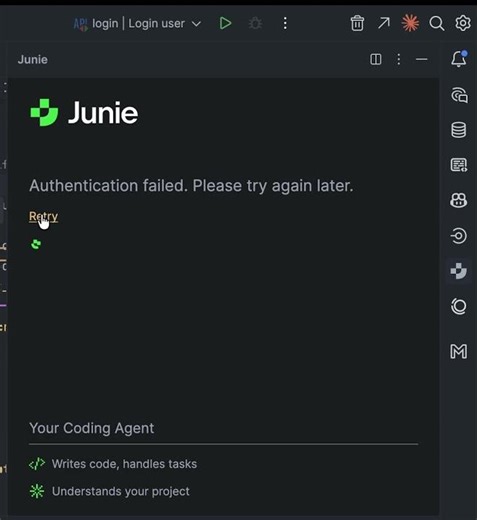Open the login | Login user run configuration dropdown
This screenshot has height=520, width=477.
pos(137,24)
